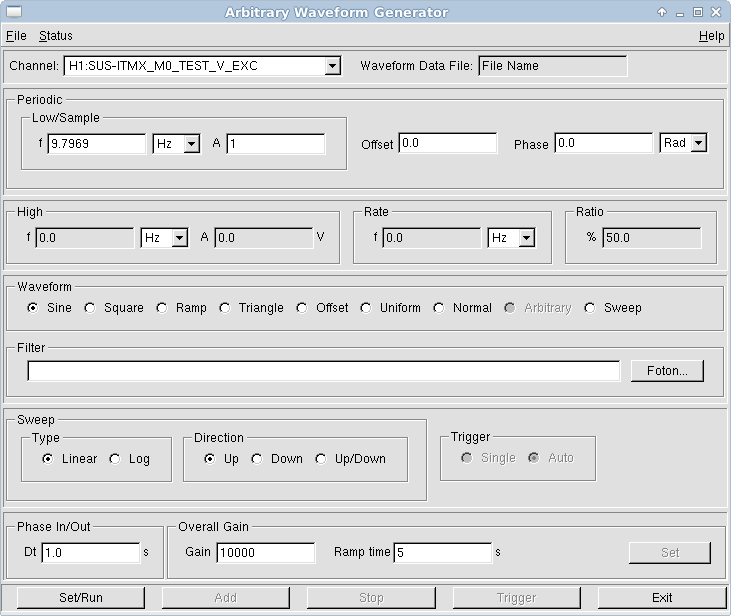Click the Phase input field
The image size is (731, 616).
[604, 143]
